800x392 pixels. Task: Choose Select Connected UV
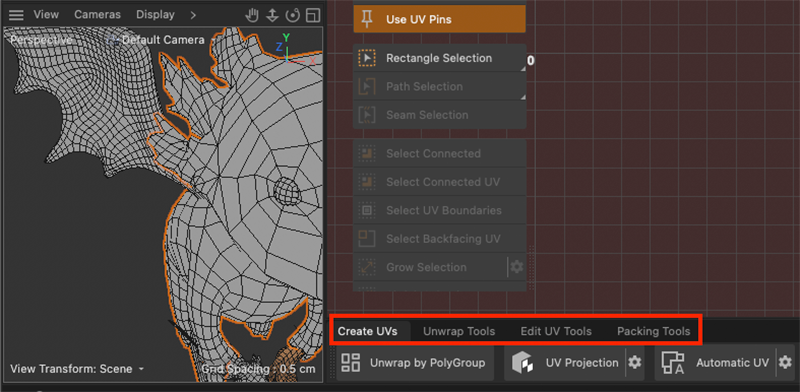[439, 182]
